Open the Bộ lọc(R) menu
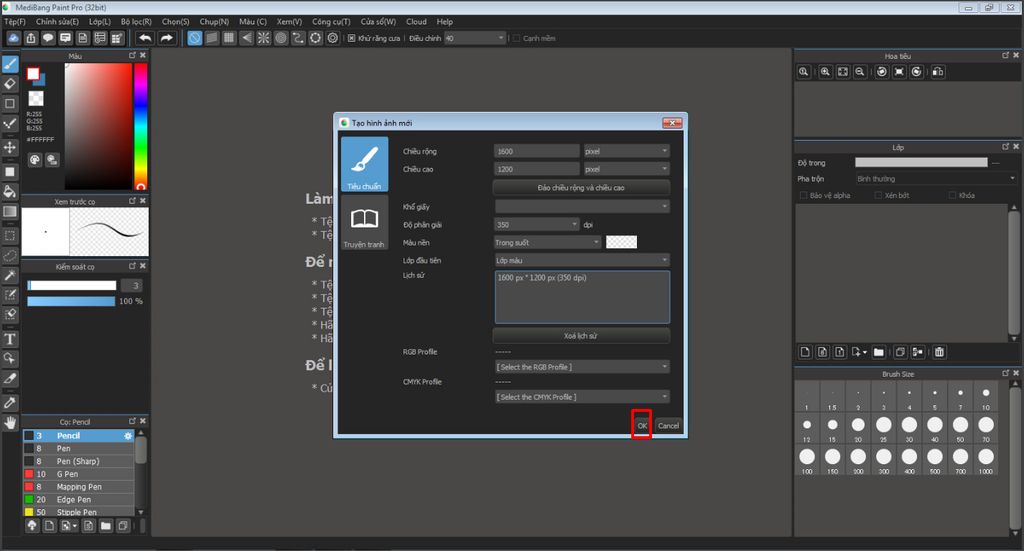Viewport: 1024px width, 551px height. [x=136, y=21]
